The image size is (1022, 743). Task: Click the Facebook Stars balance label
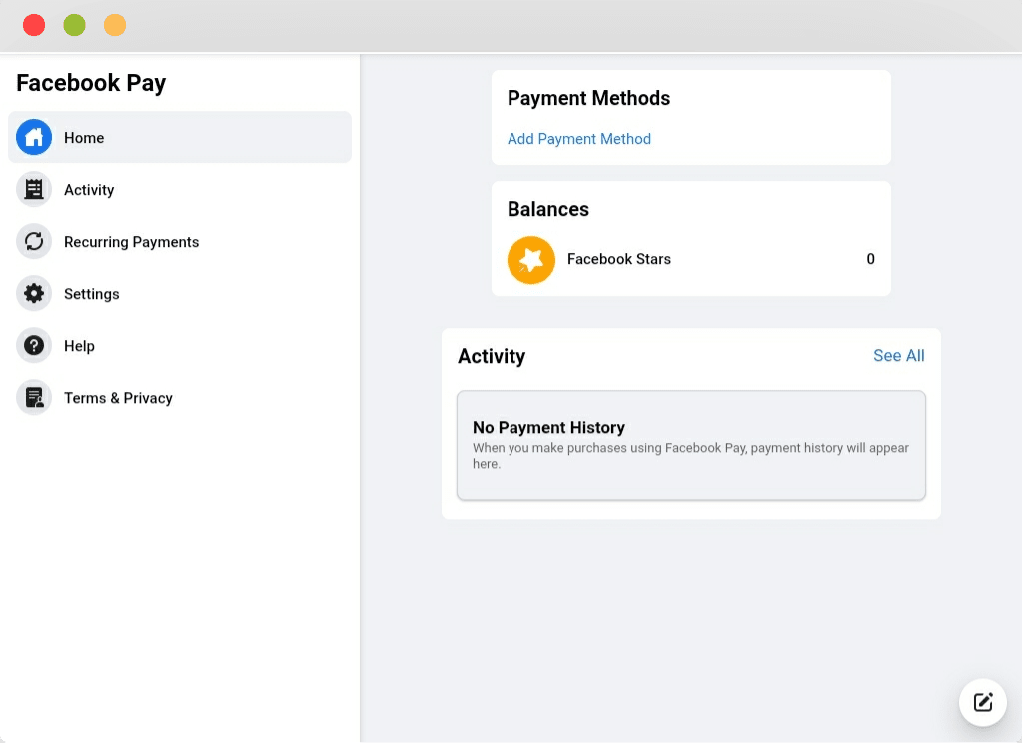pos(619,259)
